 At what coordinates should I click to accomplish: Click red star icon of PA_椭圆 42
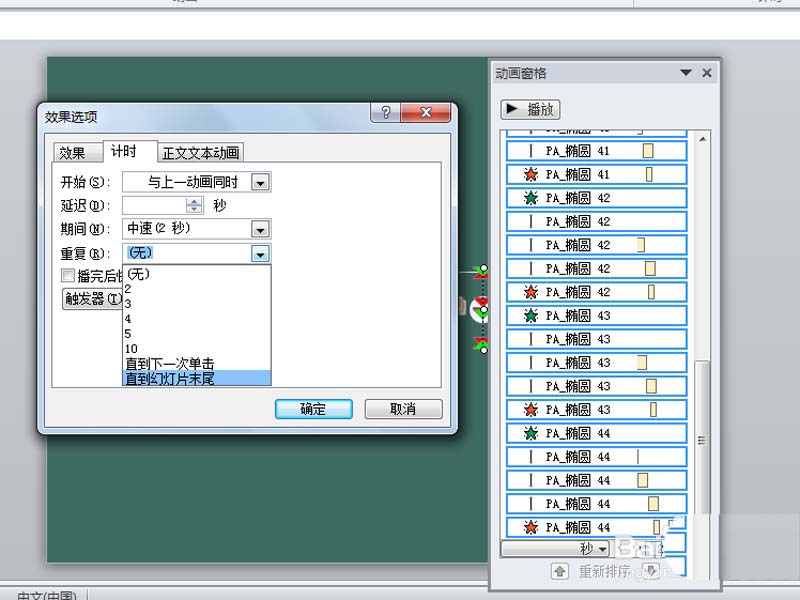[x=531, y=292]
